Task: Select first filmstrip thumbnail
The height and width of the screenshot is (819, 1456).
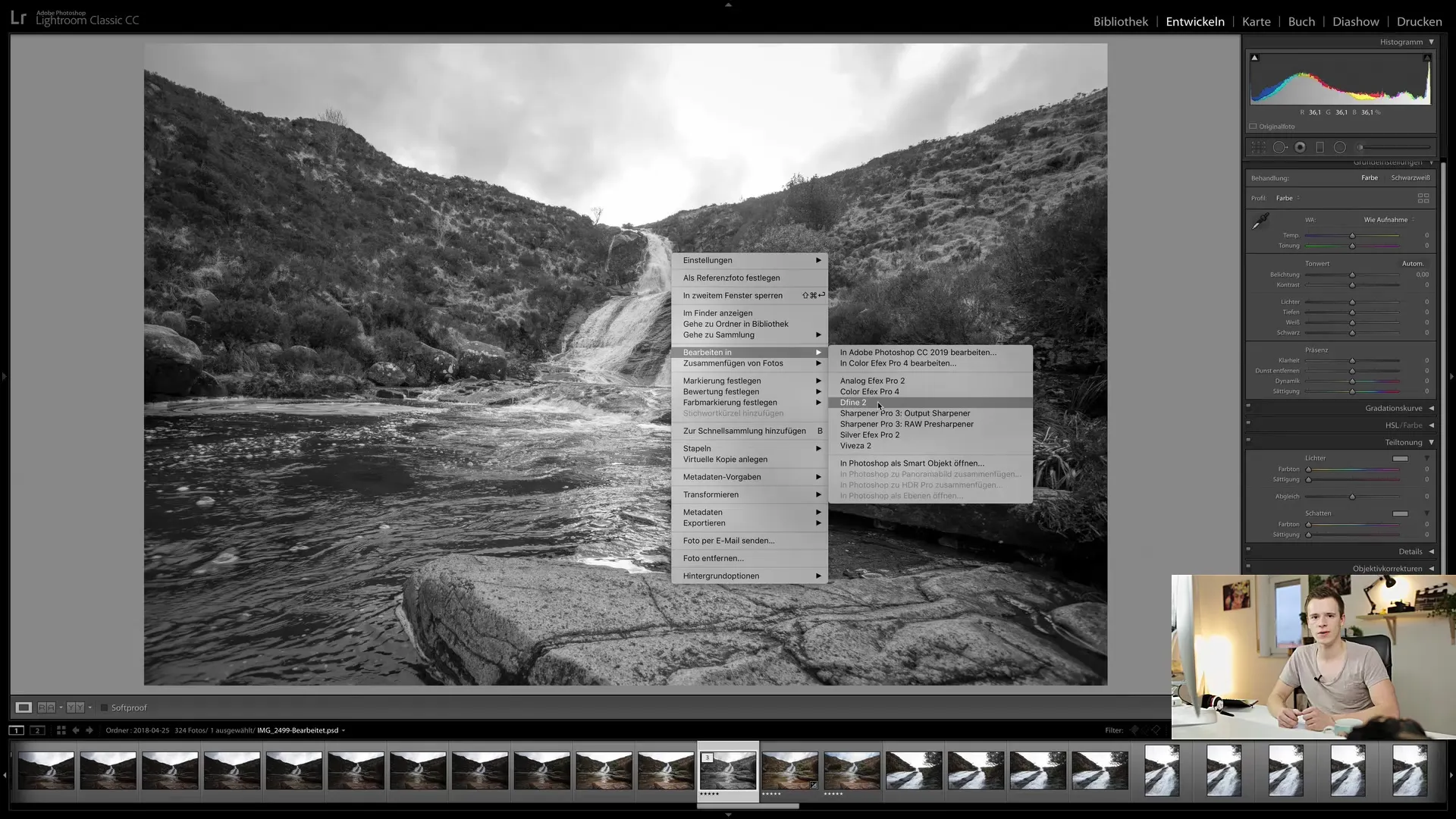Action: click(46, 770)
